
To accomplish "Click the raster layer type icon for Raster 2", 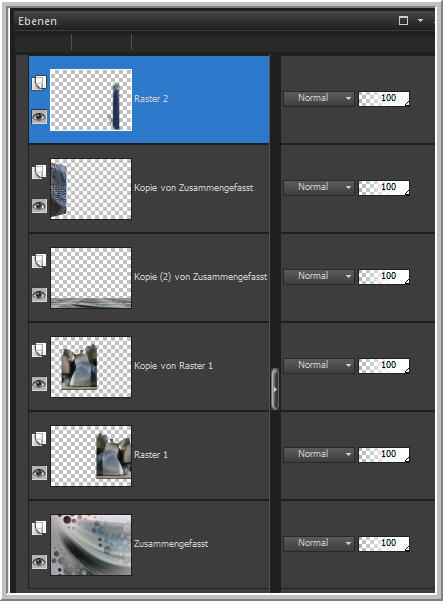I will pyautogui.click(x=39, y=82).
